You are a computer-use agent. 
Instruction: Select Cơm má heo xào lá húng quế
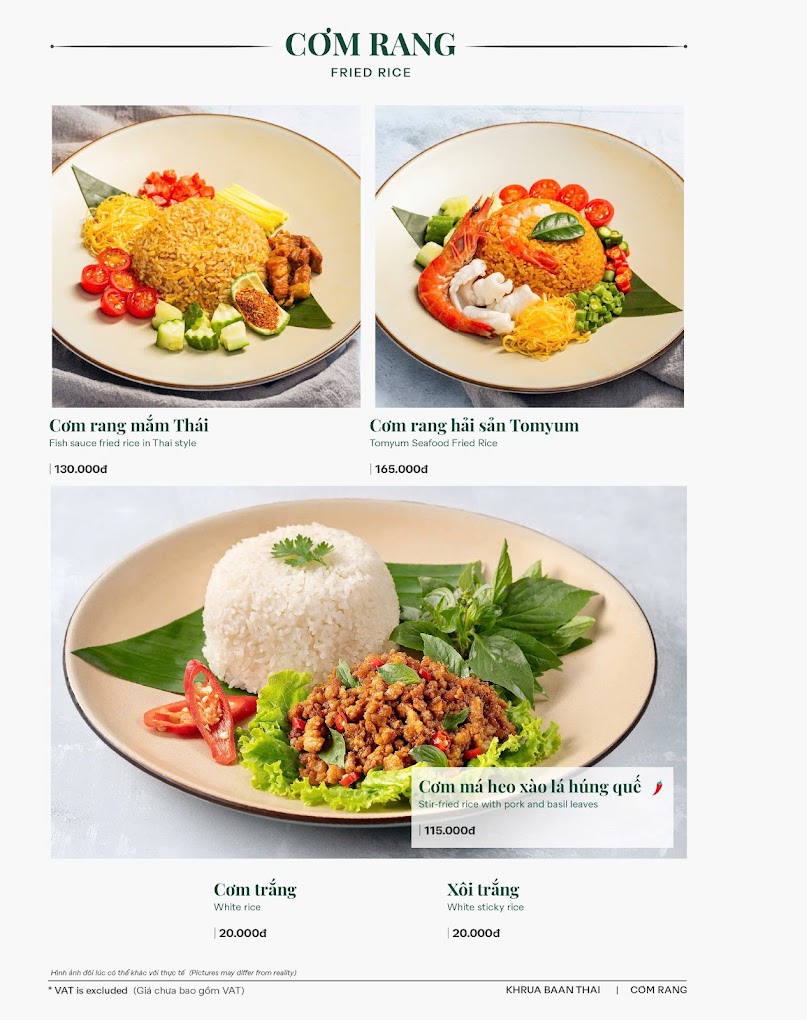(529, 786)
